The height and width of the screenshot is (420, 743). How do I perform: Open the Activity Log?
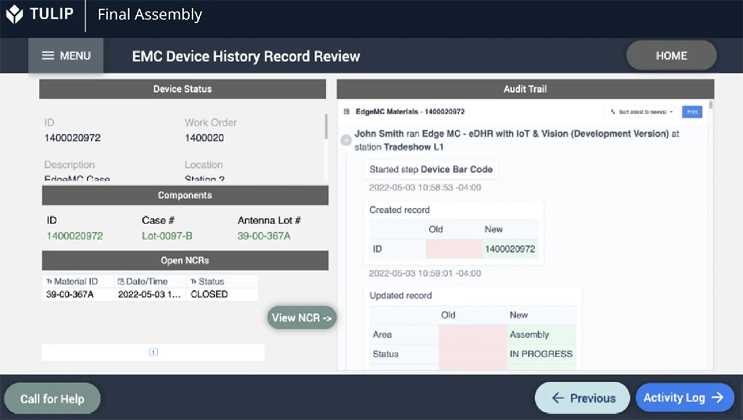coord(683,398)
